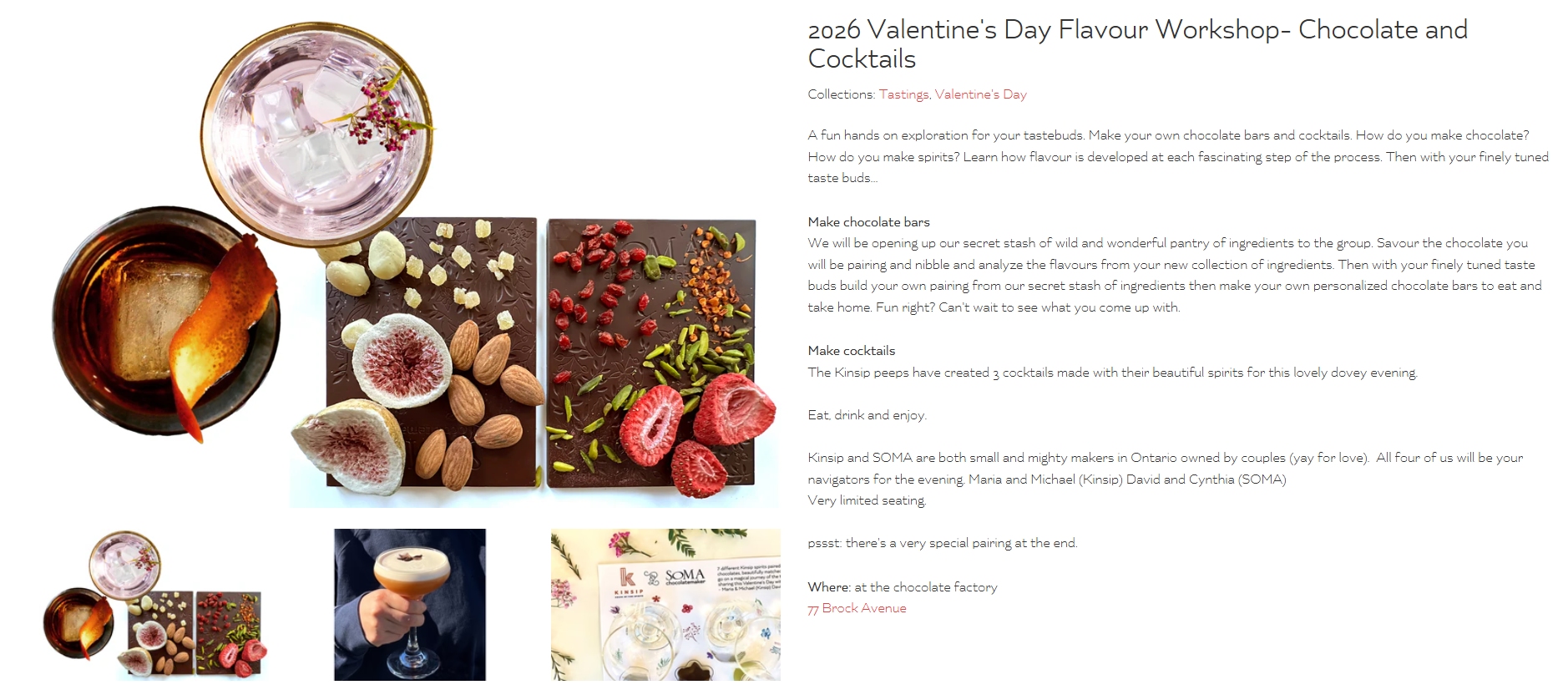Image resolution: width=1568 pixels, height=690 pixels.
Task: Click the Kinsip 'k' logo in third thumbnail
Action: pyautogui.click(x=628, y=577)
